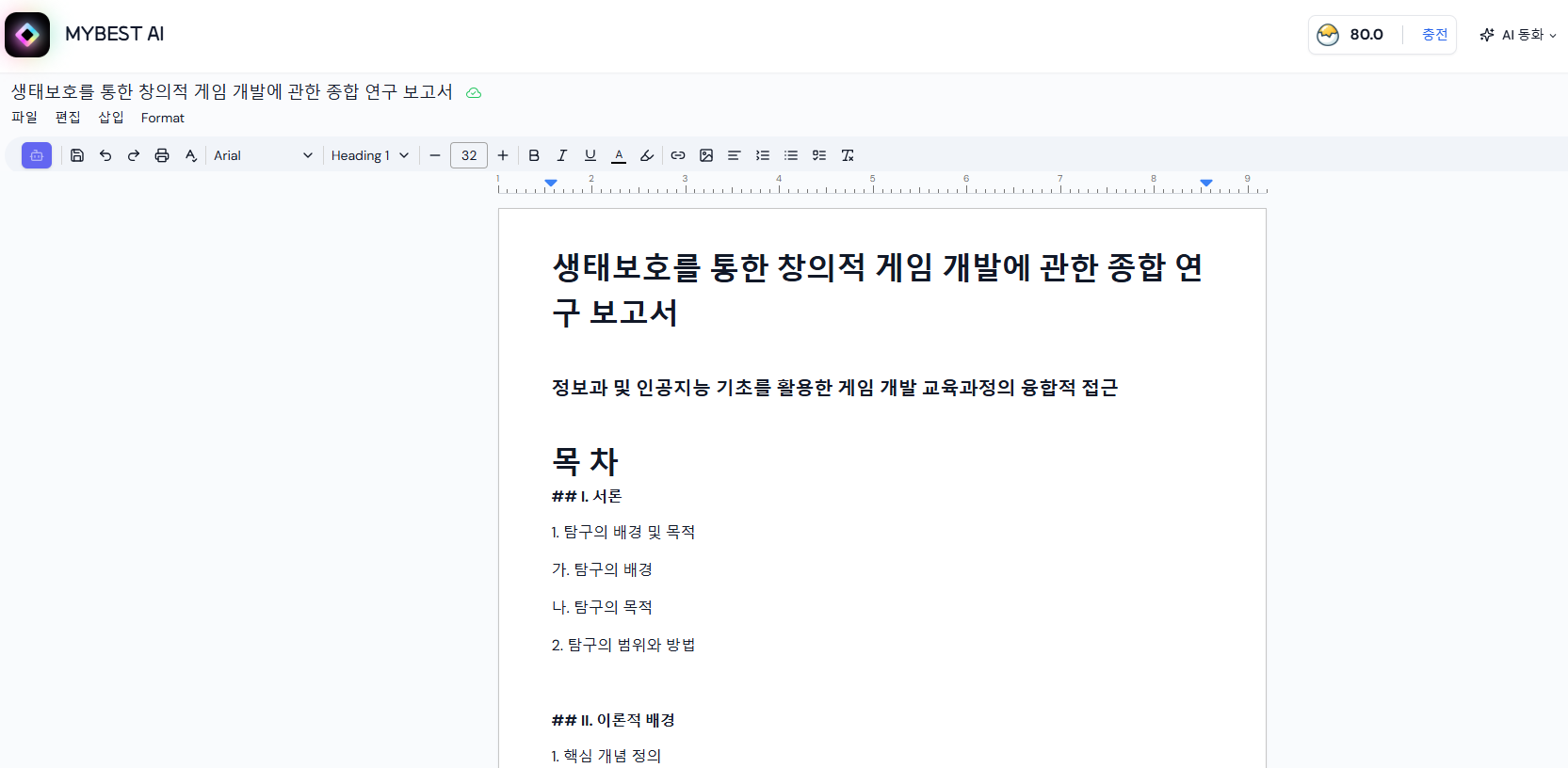Viewport: 1568px width, 768px height.
Task: Click the 80.0 credit balance value
Action: pyautogui.click(x=1366, y=35)
